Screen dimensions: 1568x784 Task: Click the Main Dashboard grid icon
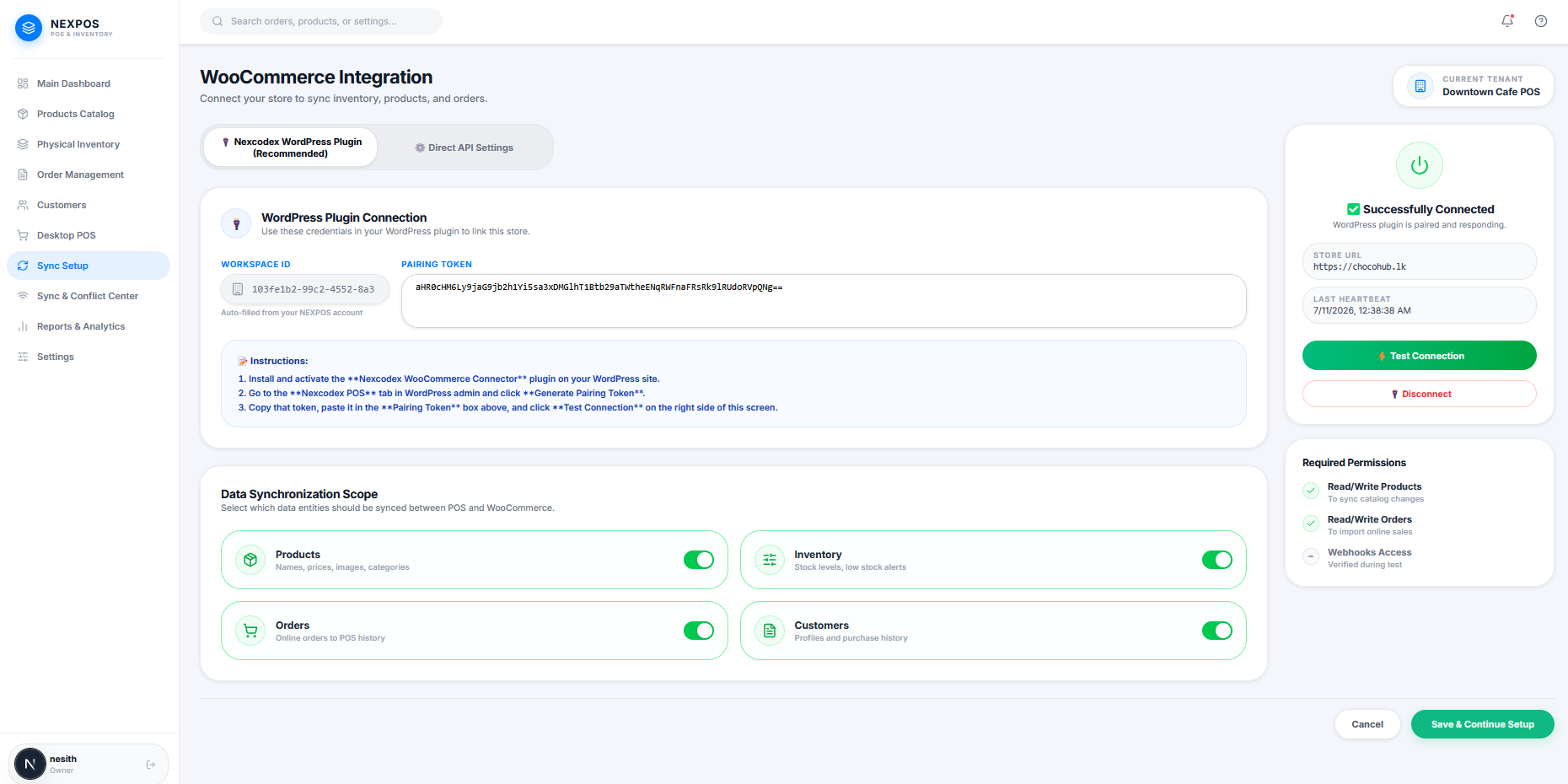23,83
